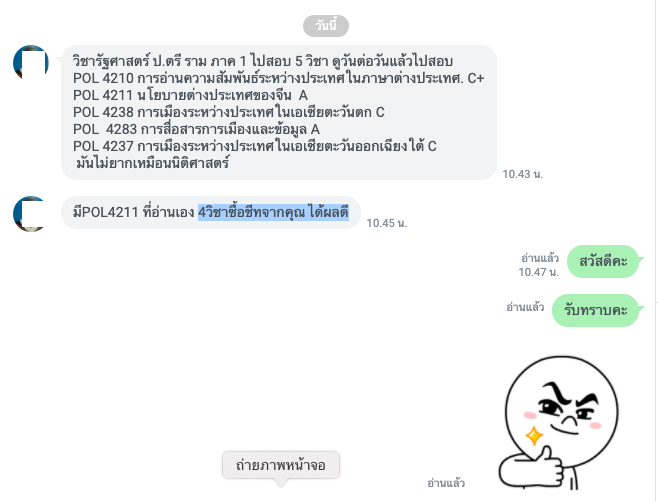The image size is (658, 501).
Task: Select the วันนี้ date badge
Action: tap(326, 26)
